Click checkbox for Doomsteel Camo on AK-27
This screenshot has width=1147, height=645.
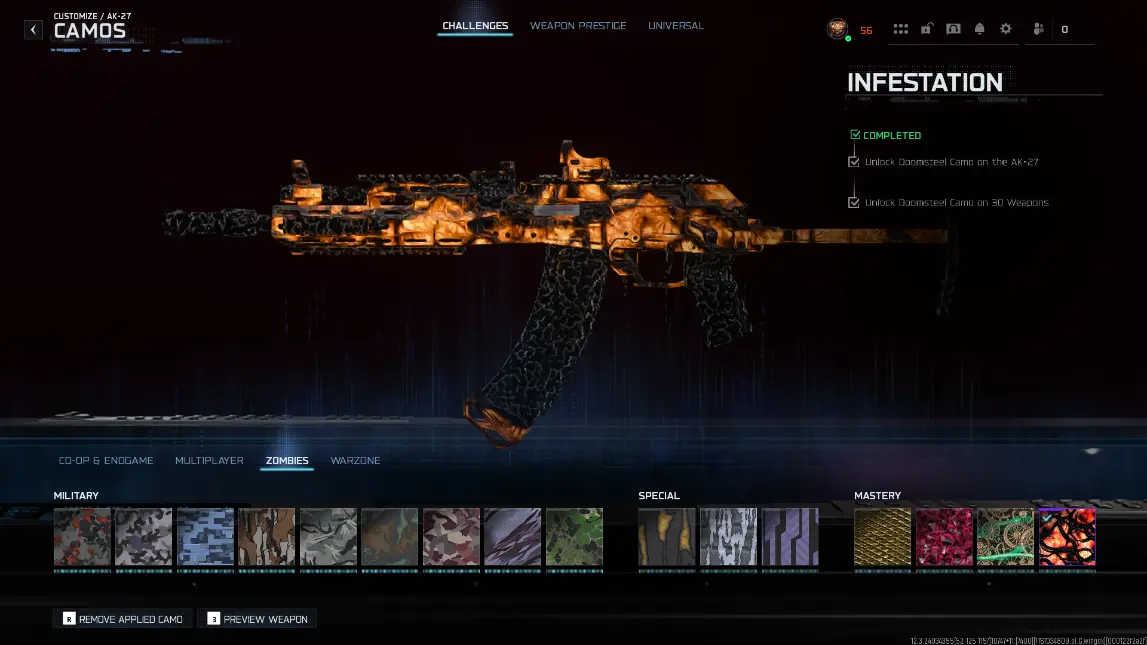tap(854, 162)
